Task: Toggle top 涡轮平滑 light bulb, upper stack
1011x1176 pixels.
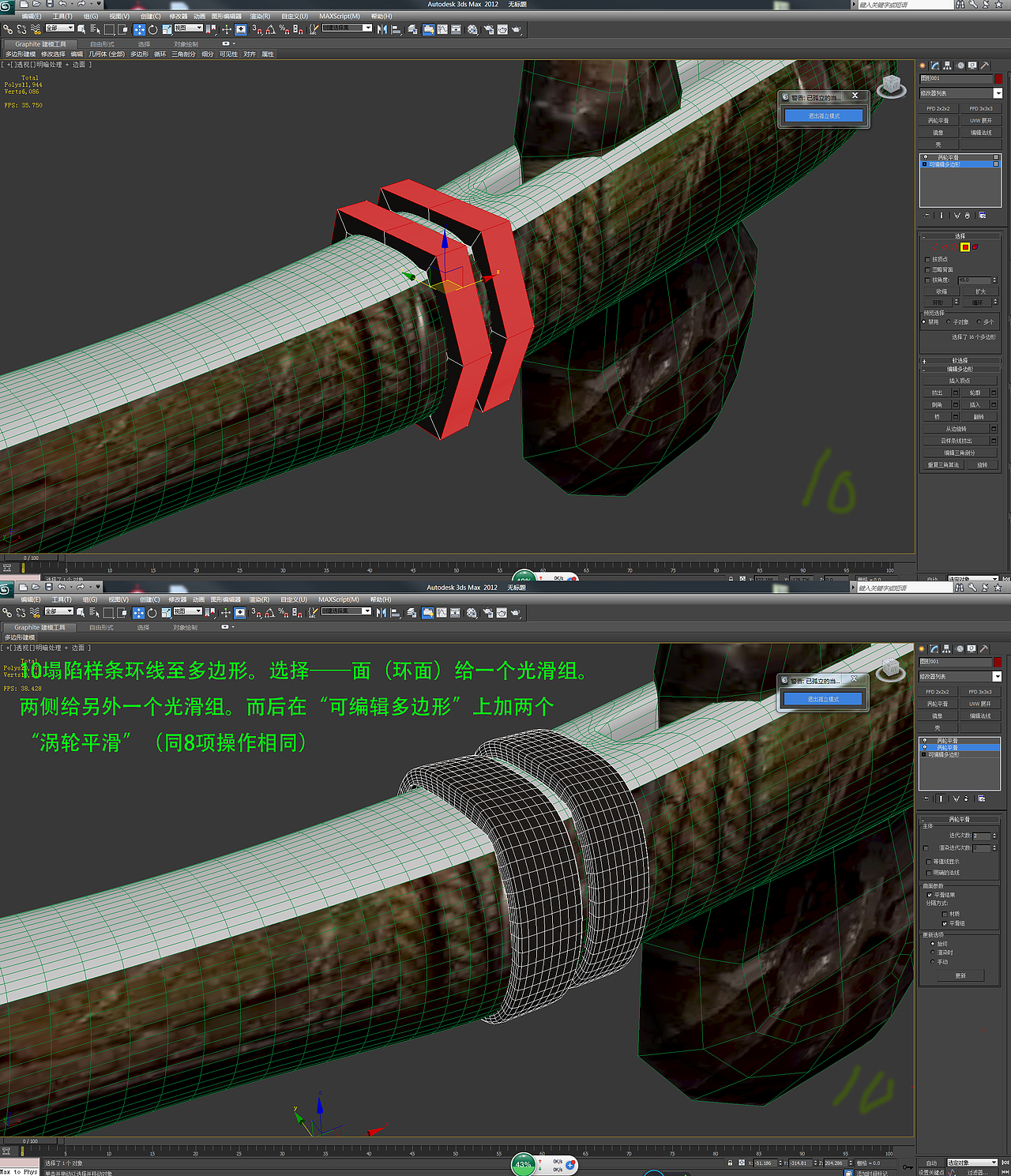Action: click(925, 157)
